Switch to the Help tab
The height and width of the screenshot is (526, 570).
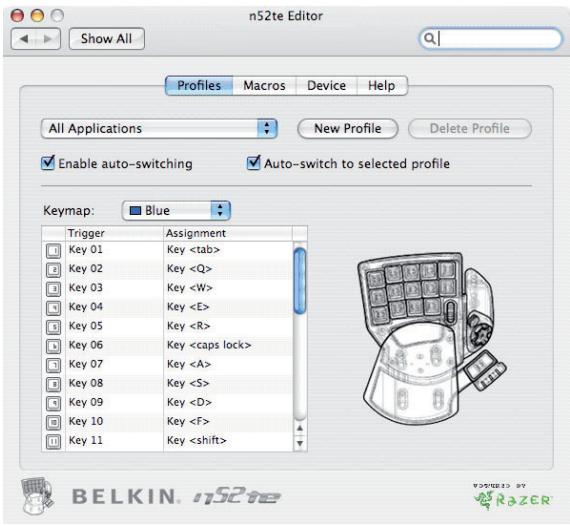(382, 86)
